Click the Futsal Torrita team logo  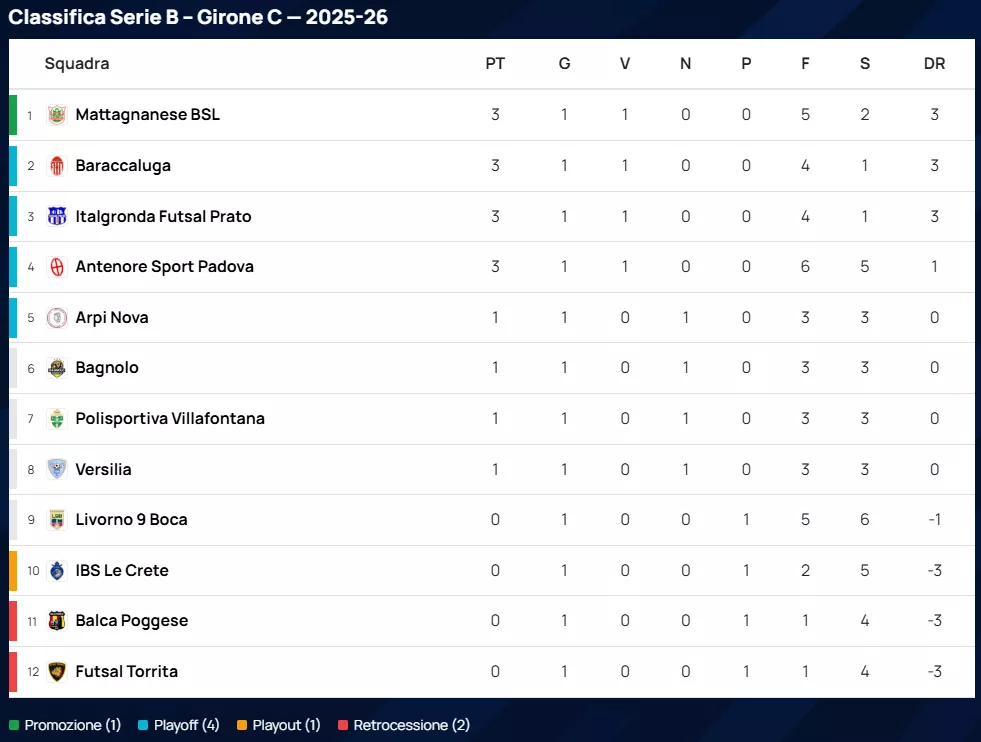(x=57, y=672)
